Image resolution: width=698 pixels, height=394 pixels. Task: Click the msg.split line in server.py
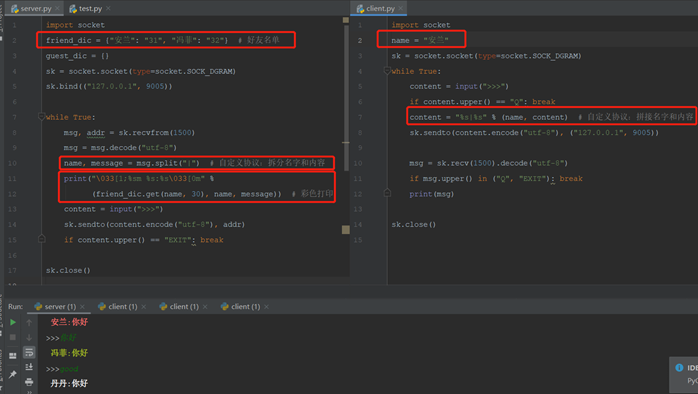coord(195,163)
